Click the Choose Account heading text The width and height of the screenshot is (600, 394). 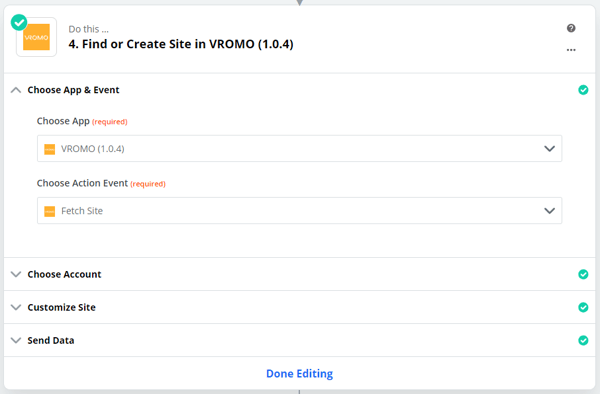[64, 274]
